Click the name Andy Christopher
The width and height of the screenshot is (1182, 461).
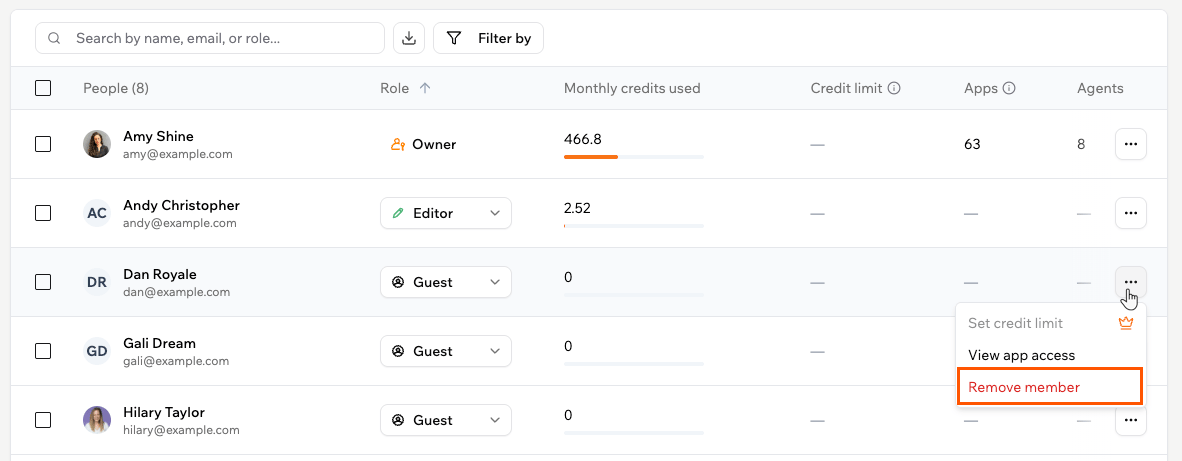pyautogui.click(x=181, y=205)
